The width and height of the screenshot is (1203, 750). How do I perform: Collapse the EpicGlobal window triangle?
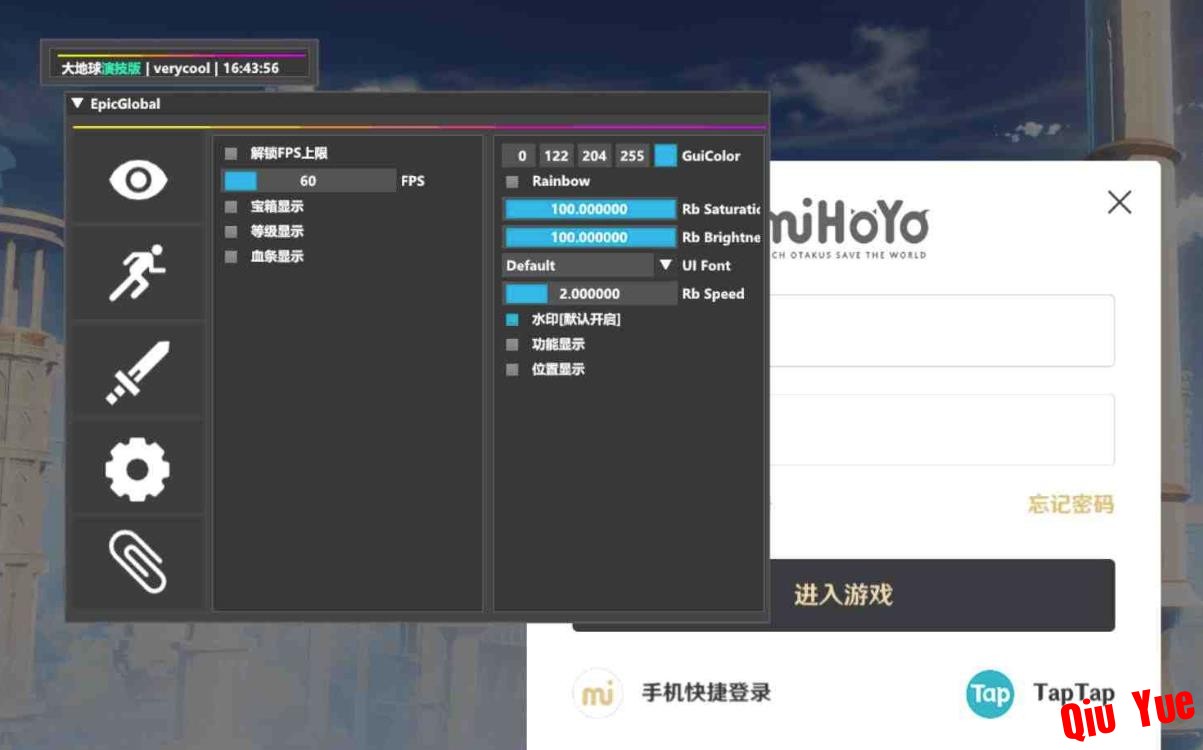[77, 103]
